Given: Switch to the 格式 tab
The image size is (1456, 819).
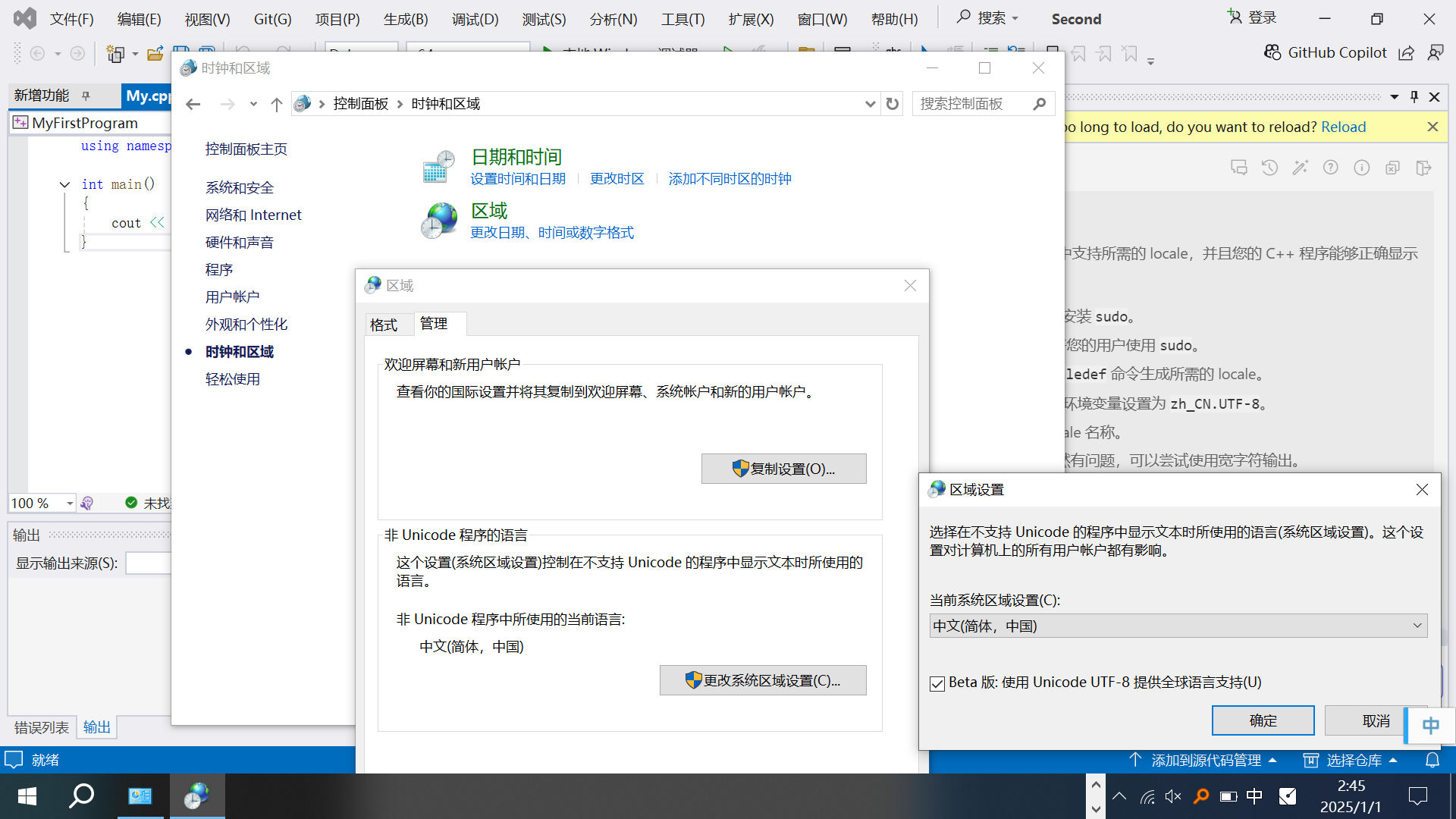Looking at the screenshot, I should (384, 325).
